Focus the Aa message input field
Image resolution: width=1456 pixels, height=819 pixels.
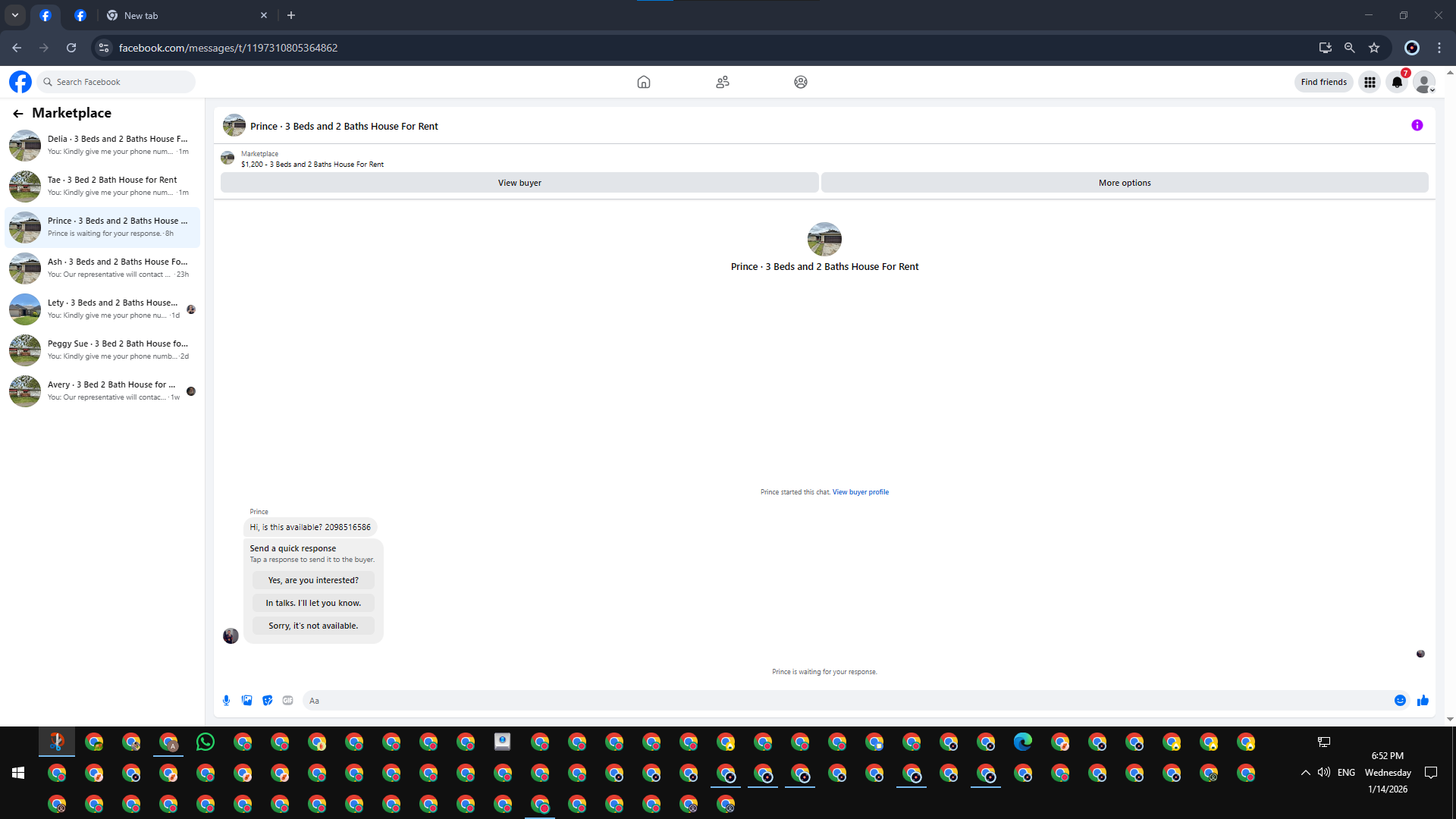pyautogui.click(x=834, y=701)
